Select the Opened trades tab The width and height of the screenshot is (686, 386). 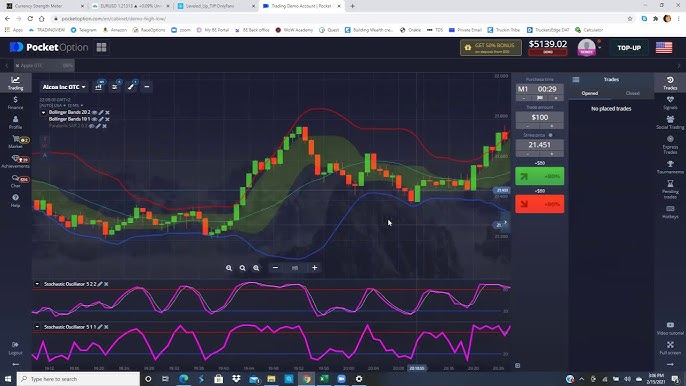(589, 93)
